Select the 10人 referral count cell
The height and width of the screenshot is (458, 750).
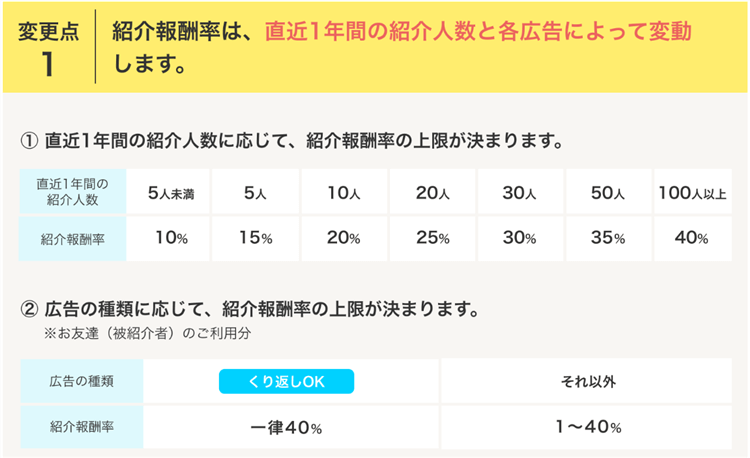(x=343, y=193)
